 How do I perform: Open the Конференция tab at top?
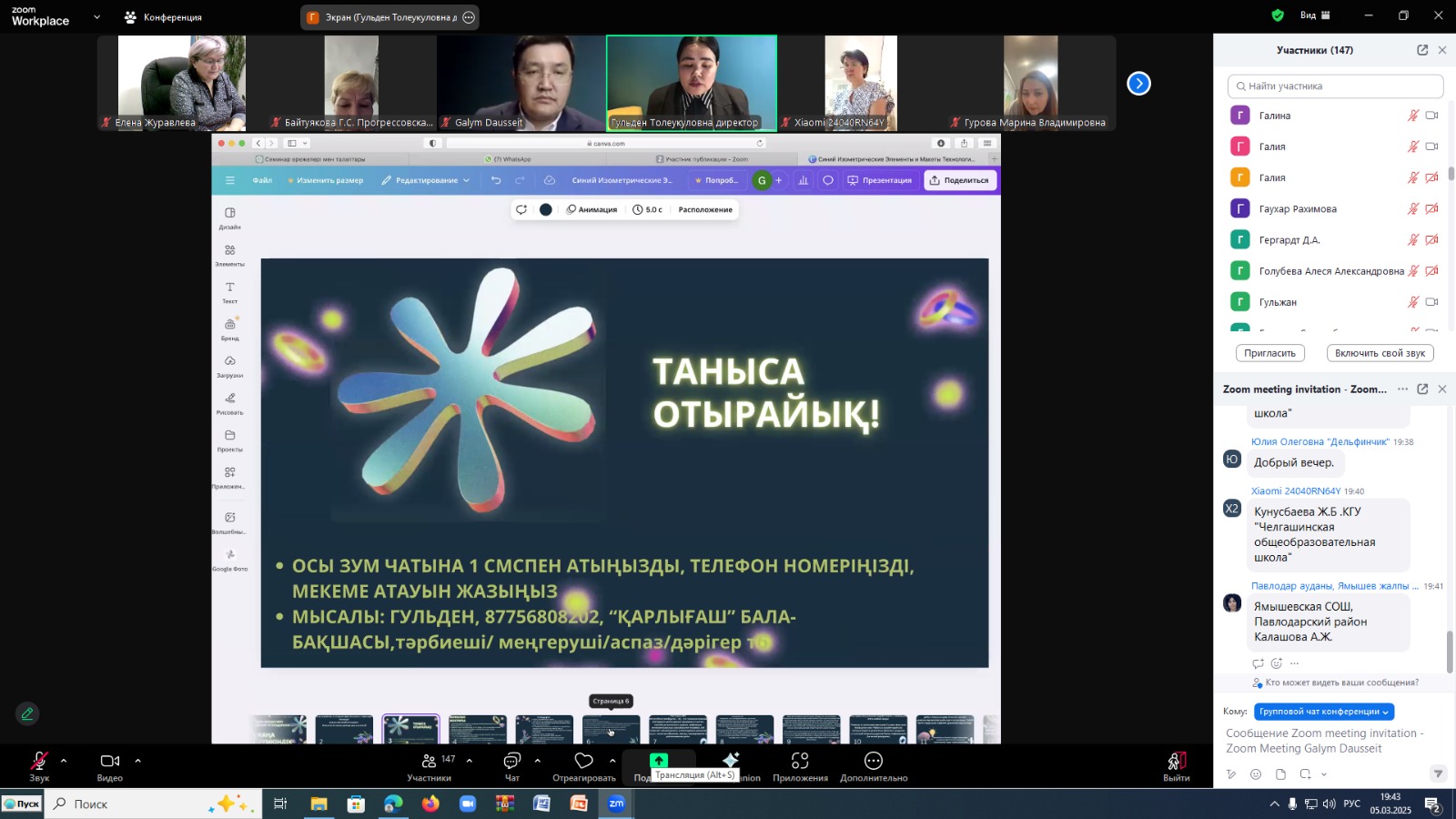point(163,17)
